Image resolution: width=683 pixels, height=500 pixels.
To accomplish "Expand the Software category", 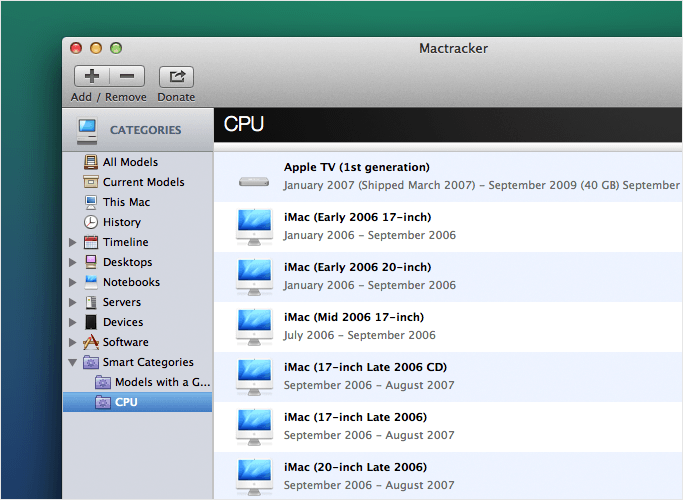I will pos(73,342).
